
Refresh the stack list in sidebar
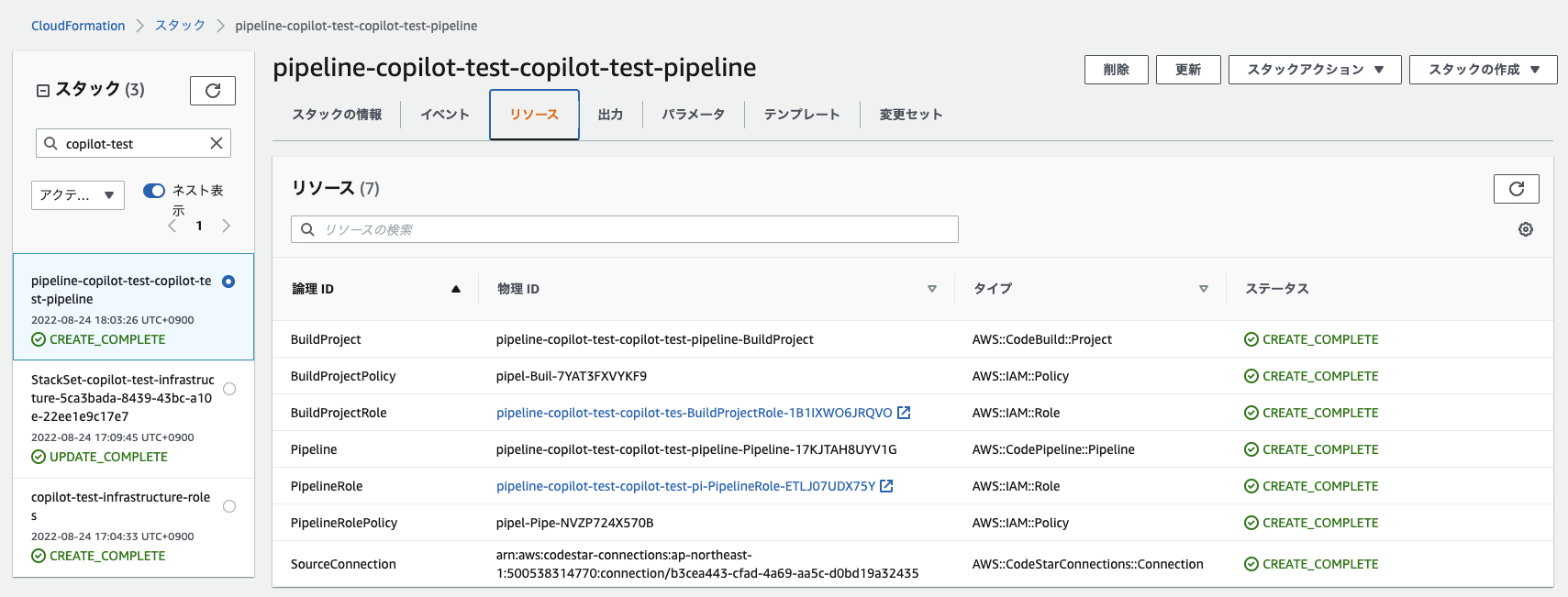pyautogui.click(x=213, y=90)
